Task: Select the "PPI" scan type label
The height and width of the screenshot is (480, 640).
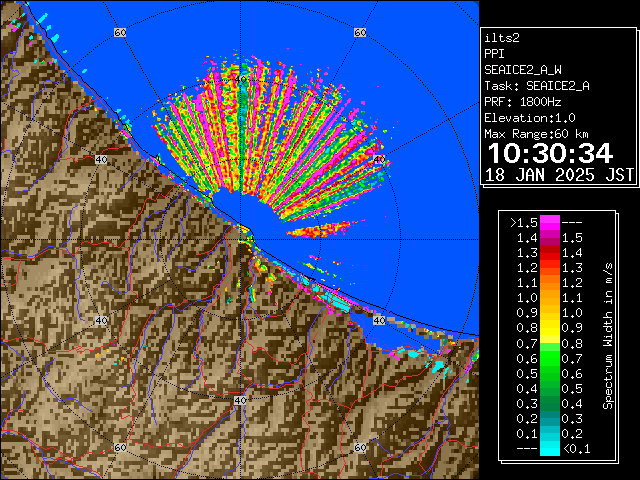Action: (x=494, y=54)
